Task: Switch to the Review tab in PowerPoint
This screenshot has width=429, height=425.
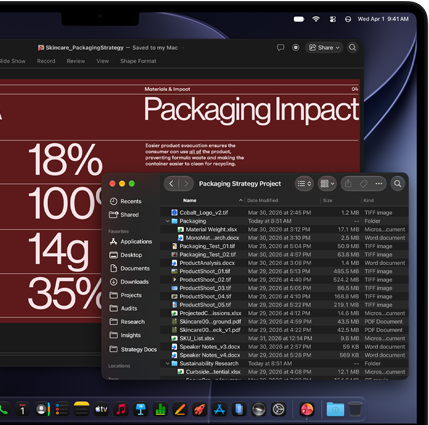Action: coord(76,61)
